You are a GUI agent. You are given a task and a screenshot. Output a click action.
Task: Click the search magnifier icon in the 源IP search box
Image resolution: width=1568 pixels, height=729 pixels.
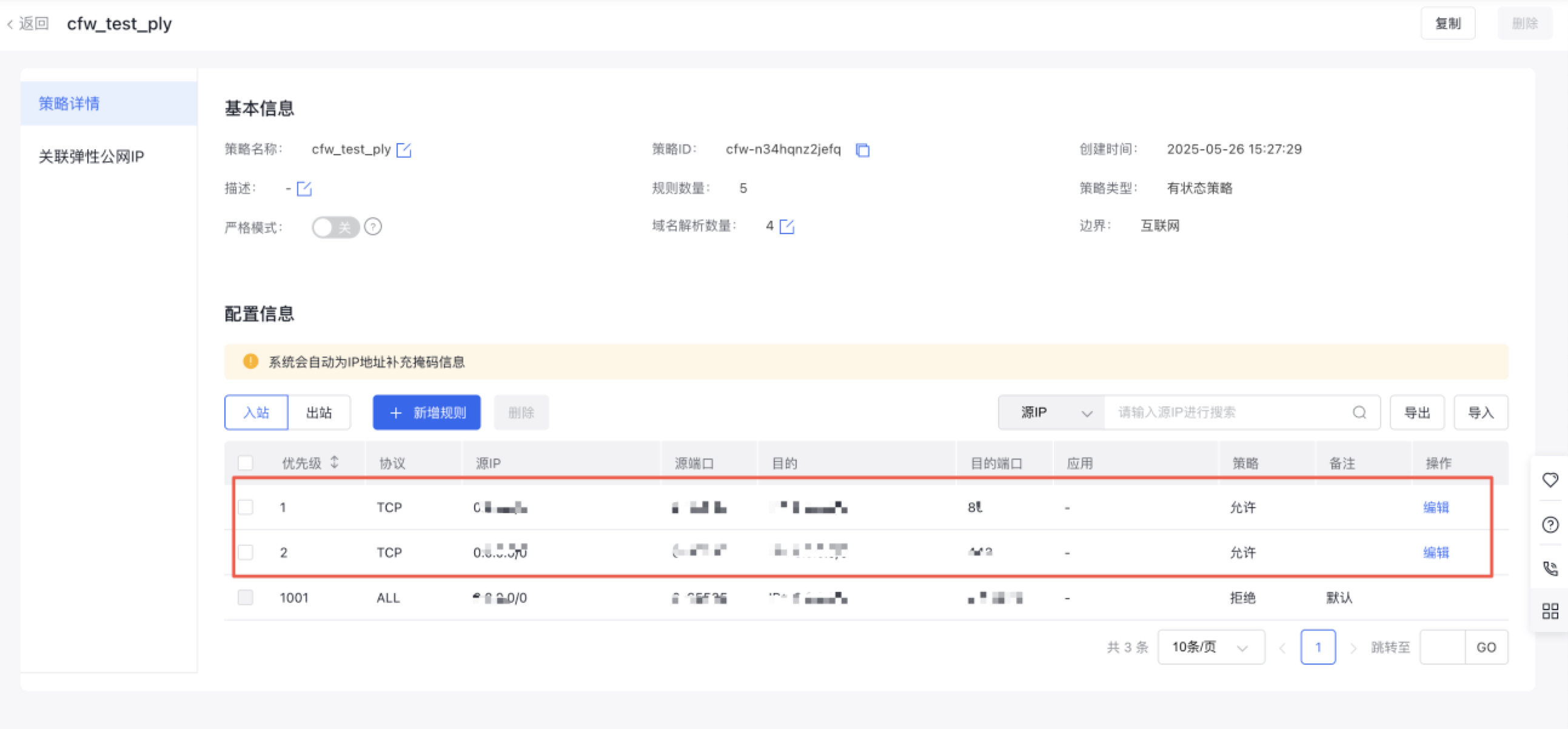pyautogui.click(x=1359, y=413)
